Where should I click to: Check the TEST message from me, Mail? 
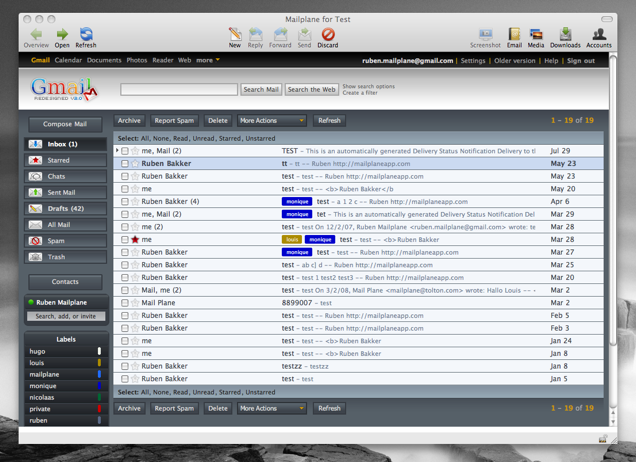coord(125,151)
